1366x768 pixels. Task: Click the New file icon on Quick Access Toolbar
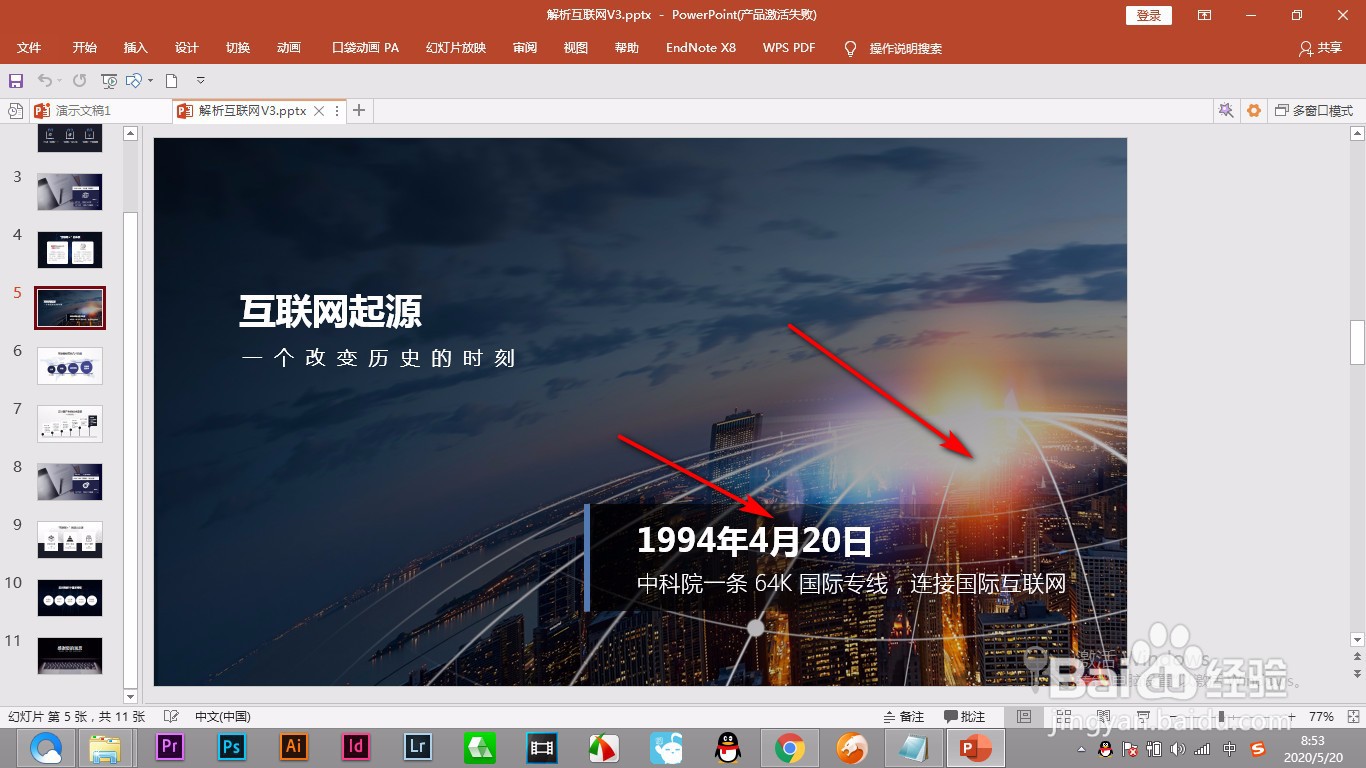[x=171, y=80]
